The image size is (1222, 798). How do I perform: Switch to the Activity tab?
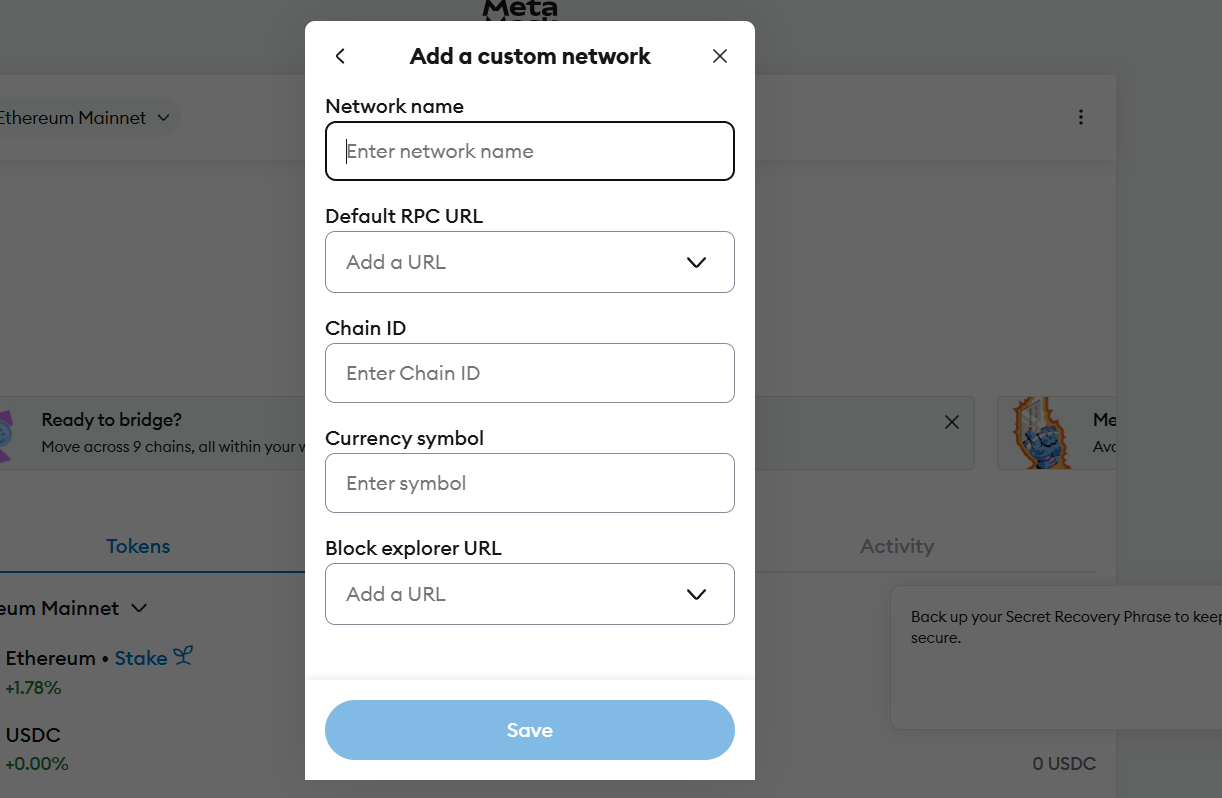[x=896, y=546]
